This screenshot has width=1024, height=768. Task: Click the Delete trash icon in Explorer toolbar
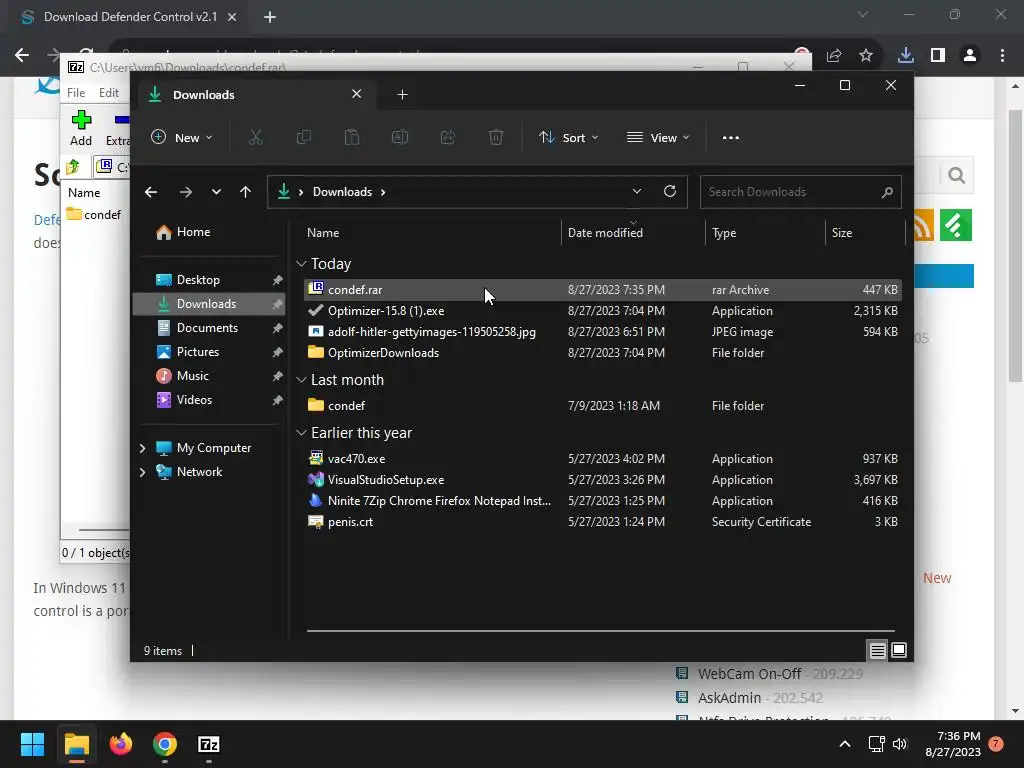pos(496,137)
